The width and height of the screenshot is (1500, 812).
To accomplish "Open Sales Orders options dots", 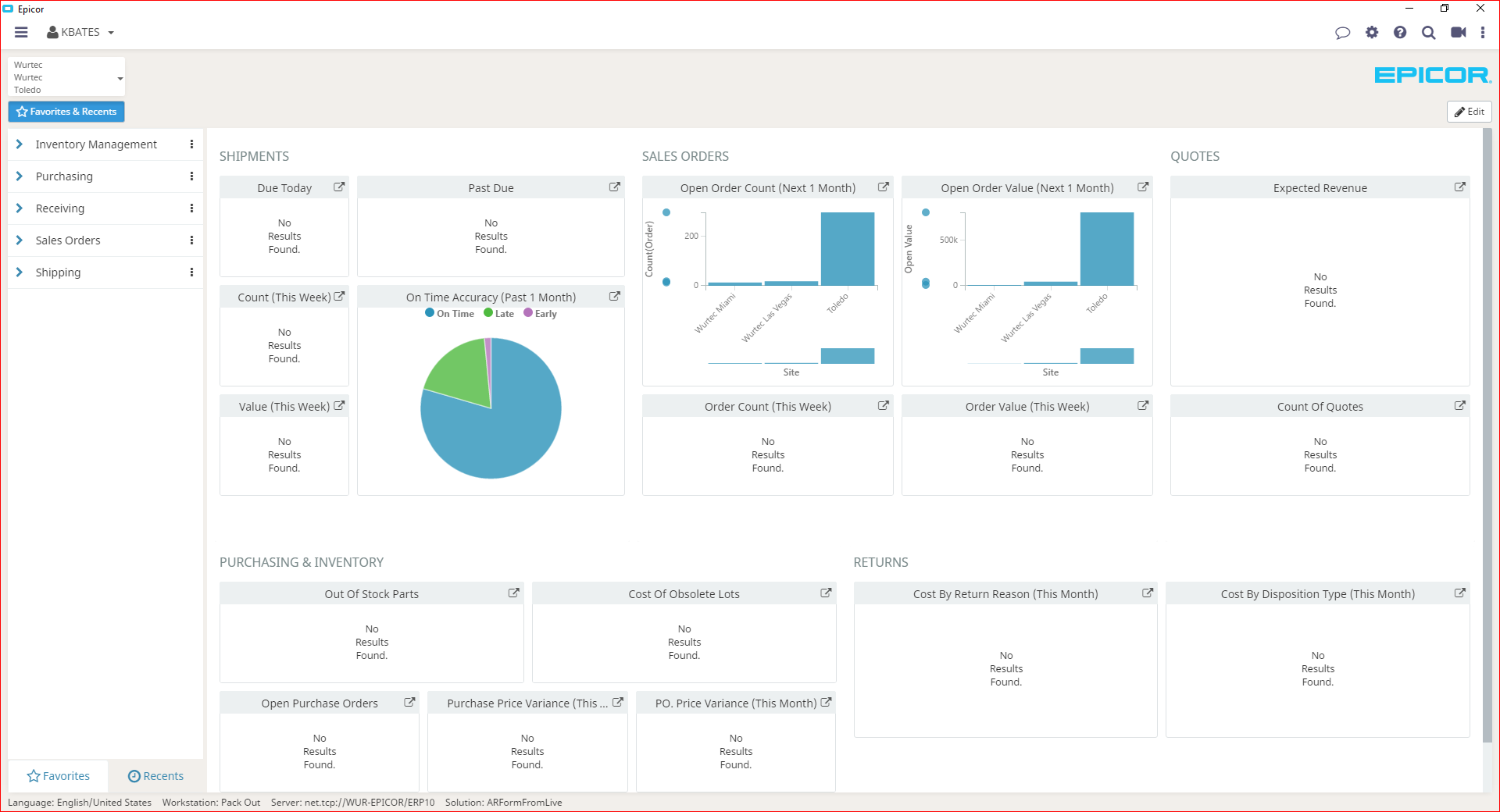I will 191,240.
